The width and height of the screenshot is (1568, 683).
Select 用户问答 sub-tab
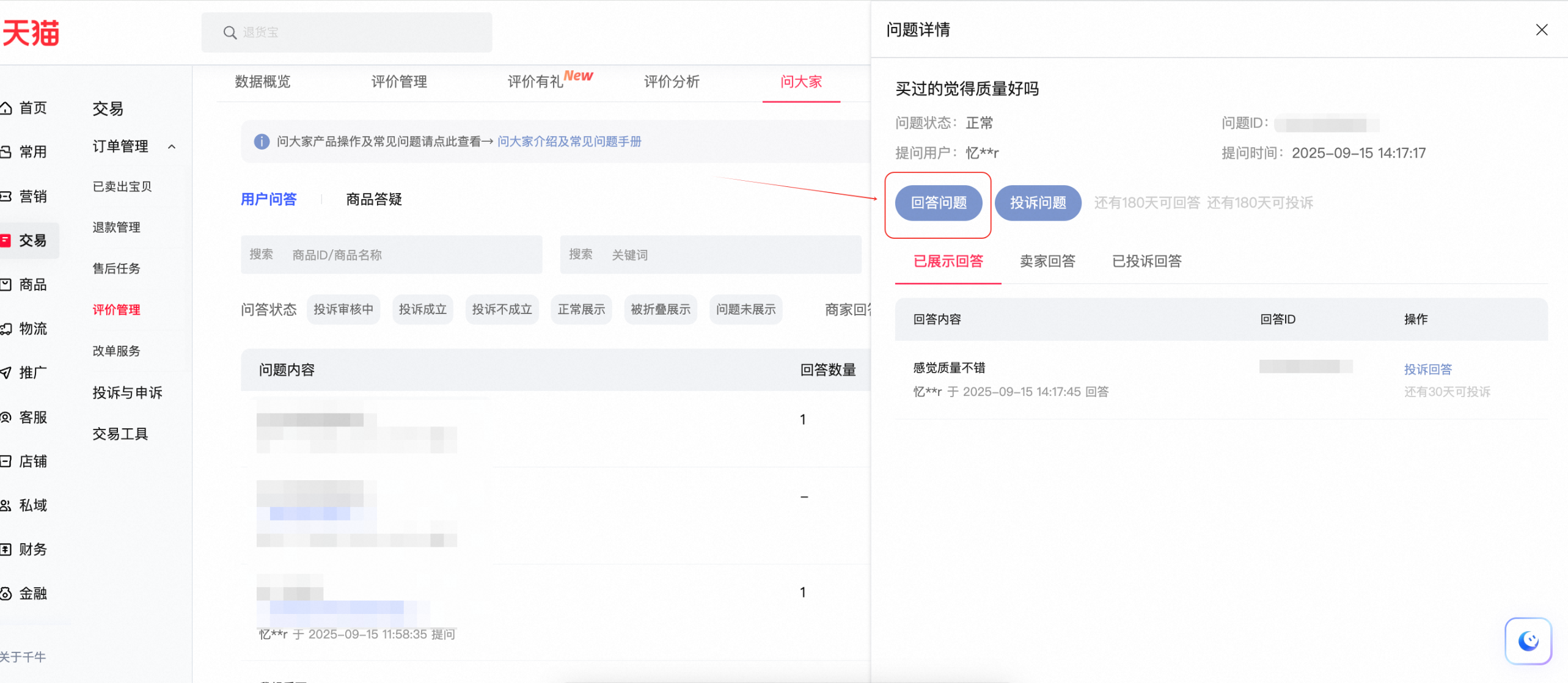269,199
